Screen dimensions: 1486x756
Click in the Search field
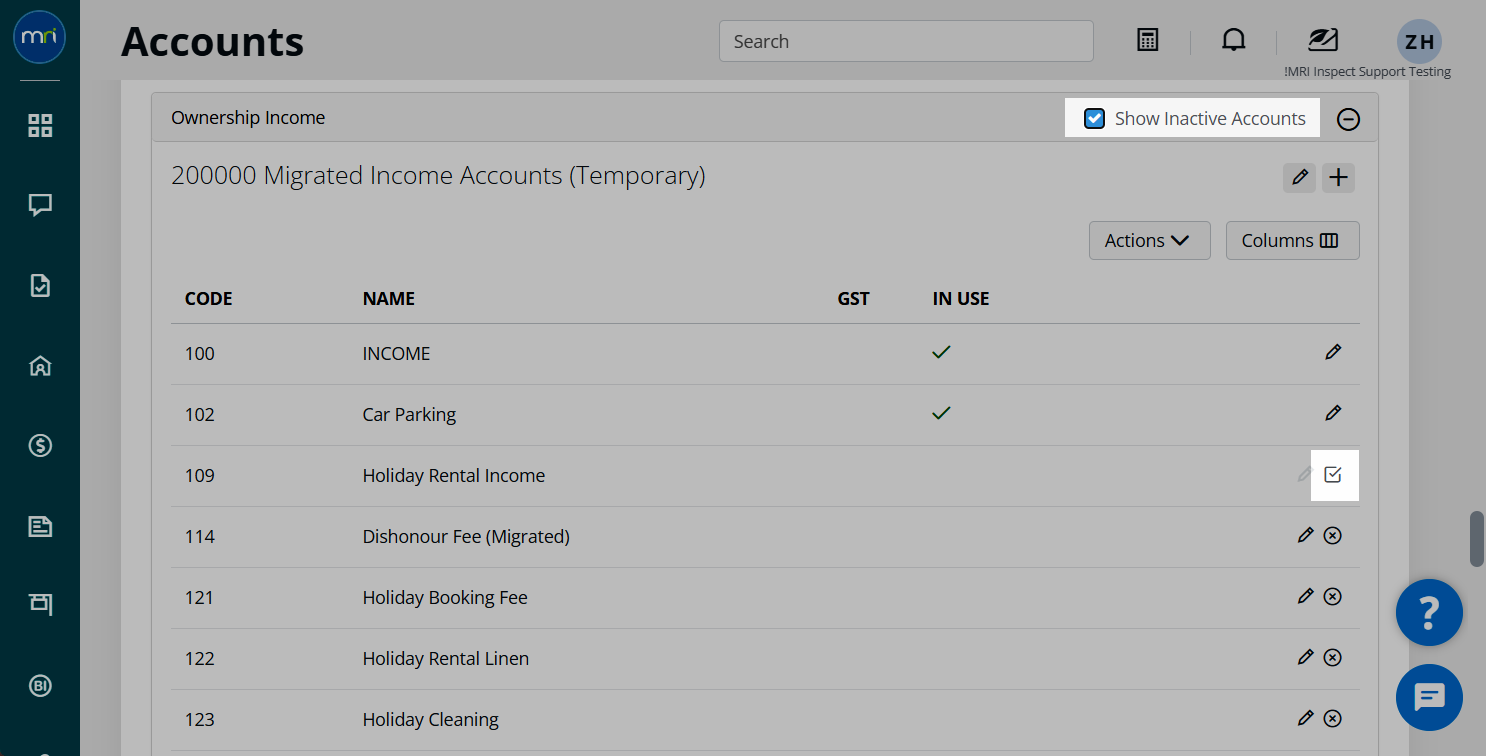pyautogui.click(x=906, y=41)
